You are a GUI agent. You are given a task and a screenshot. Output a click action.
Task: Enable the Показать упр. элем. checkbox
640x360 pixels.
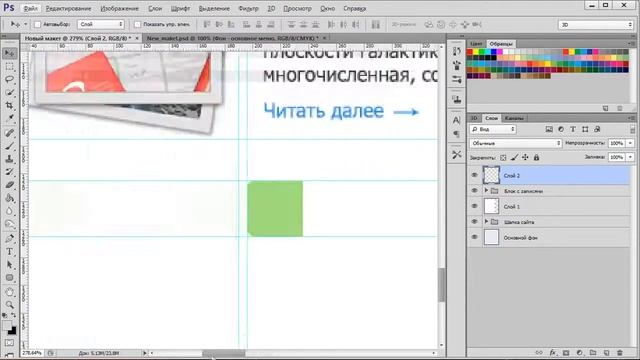(x=138, y=24)
